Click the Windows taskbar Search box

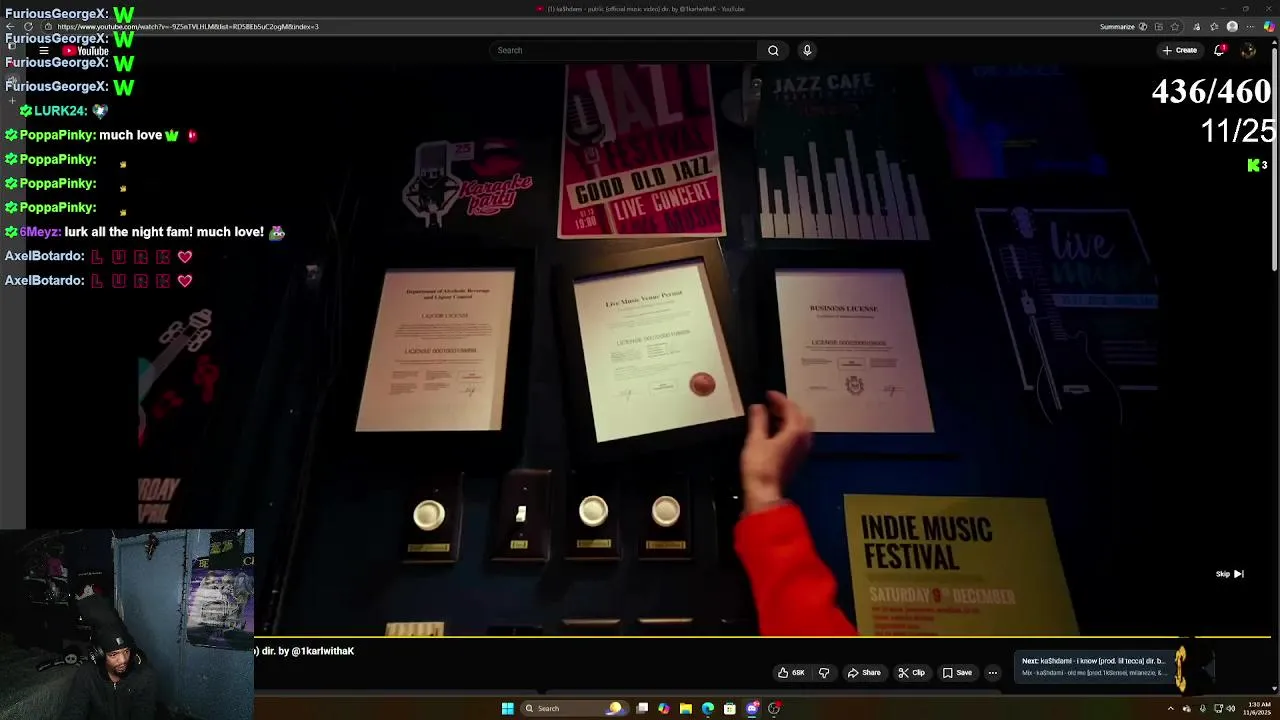pos(574,709)
